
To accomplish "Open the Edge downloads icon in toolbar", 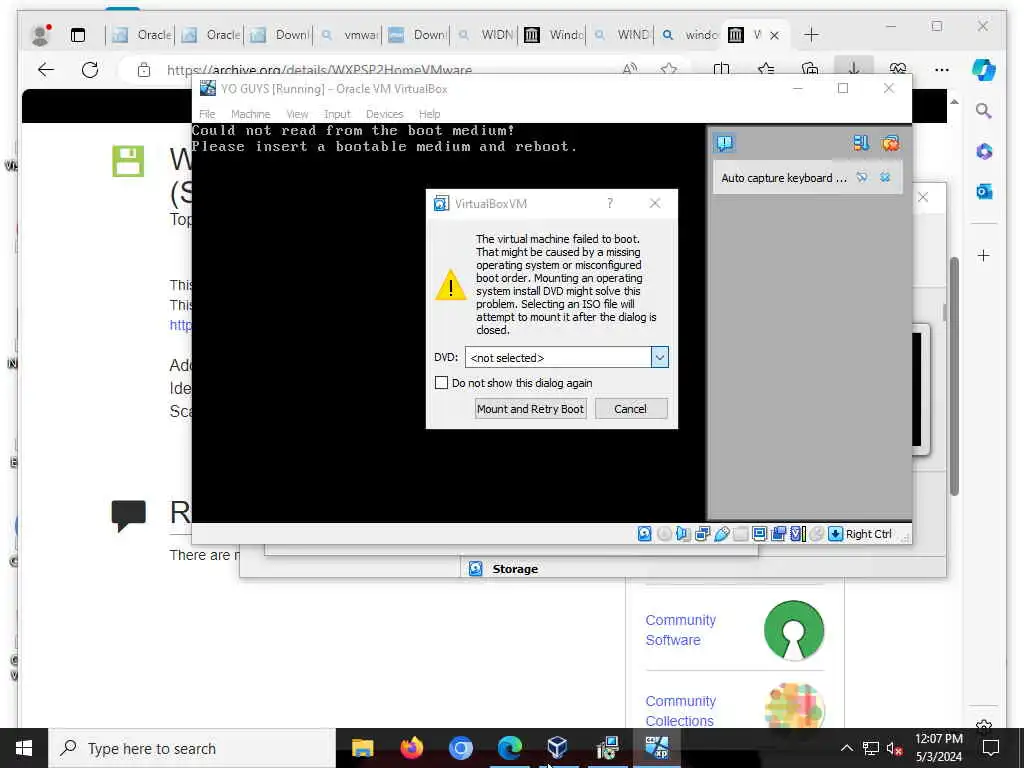I will click(x=853, y=69).
